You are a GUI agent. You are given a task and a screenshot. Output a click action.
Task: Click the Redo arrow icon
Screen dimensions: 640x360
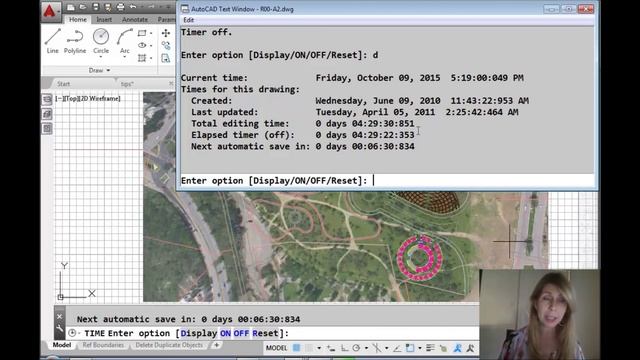click(151, 7)
